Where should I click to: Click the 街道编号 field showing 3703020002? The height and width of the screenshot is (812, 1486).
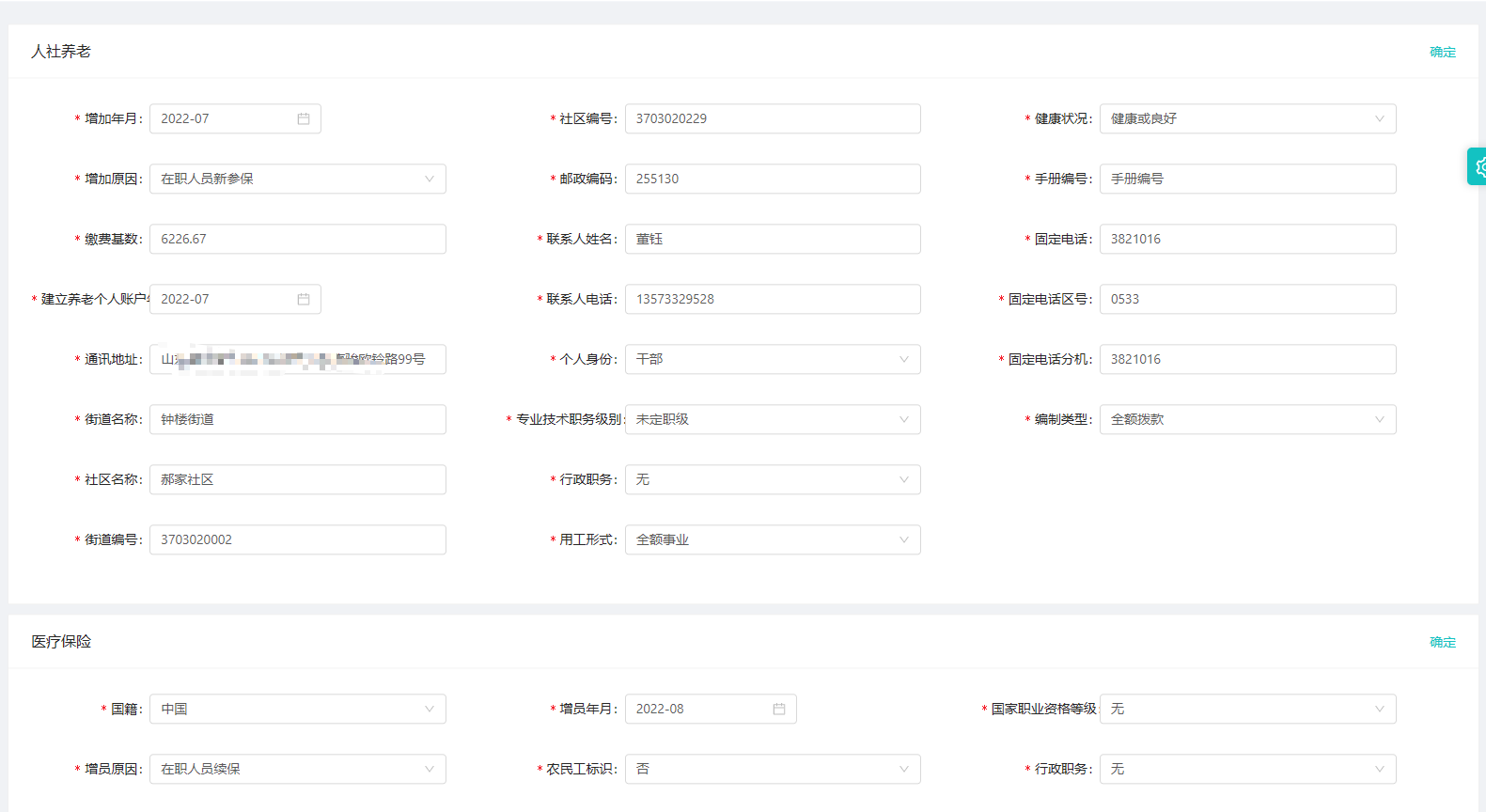pyautogui.click(x=298, y=539)
